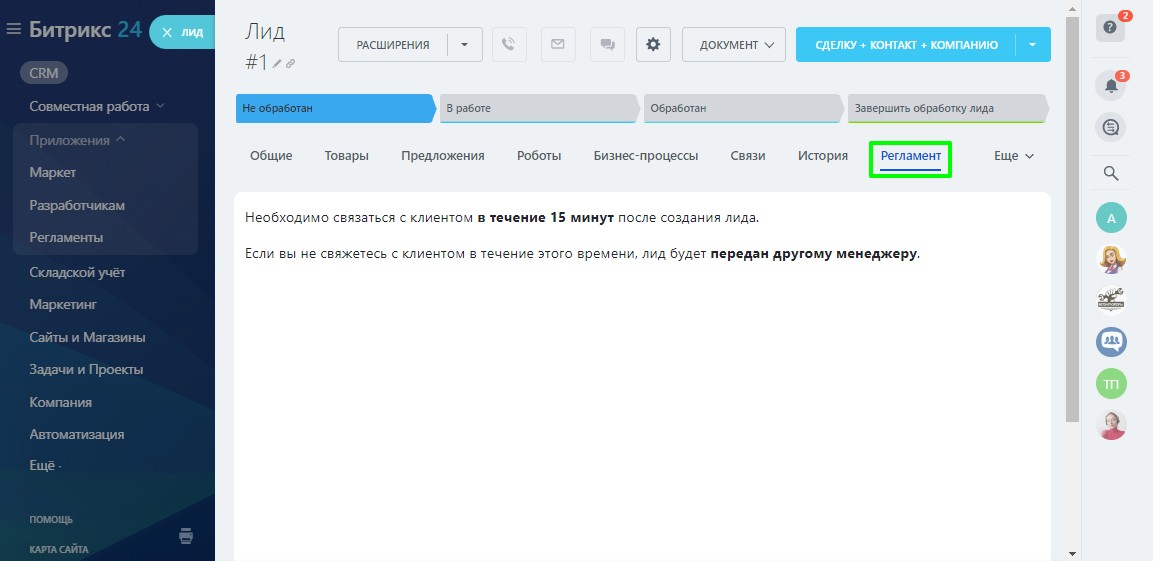Open Складской учёт in the sidebar
Image resolution: width=1153 pixels, height=561 pixels.
77,272
